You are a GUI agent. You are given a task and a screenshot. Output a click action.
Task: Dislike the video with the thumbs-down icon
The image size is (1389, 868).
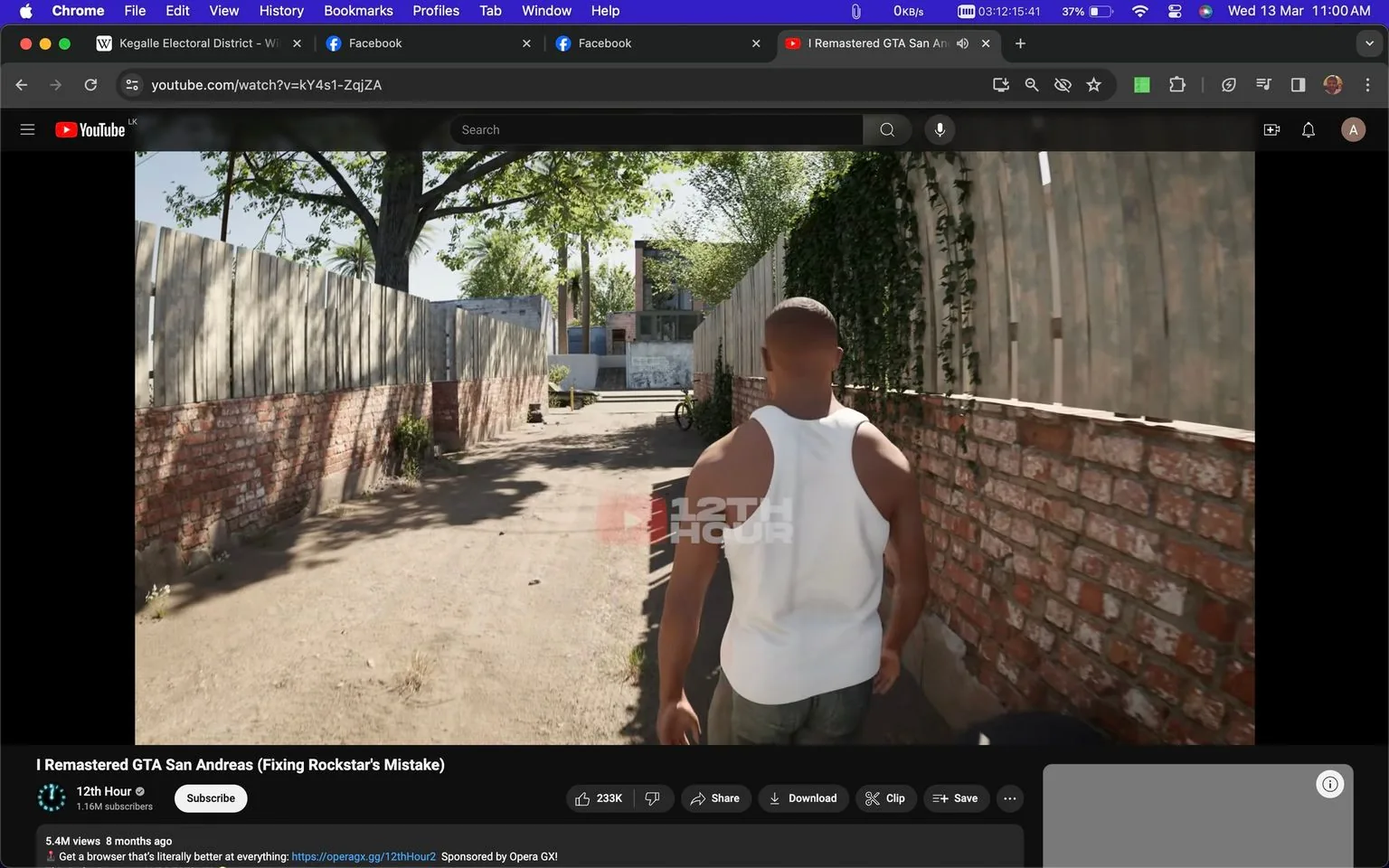coord(652,798)
